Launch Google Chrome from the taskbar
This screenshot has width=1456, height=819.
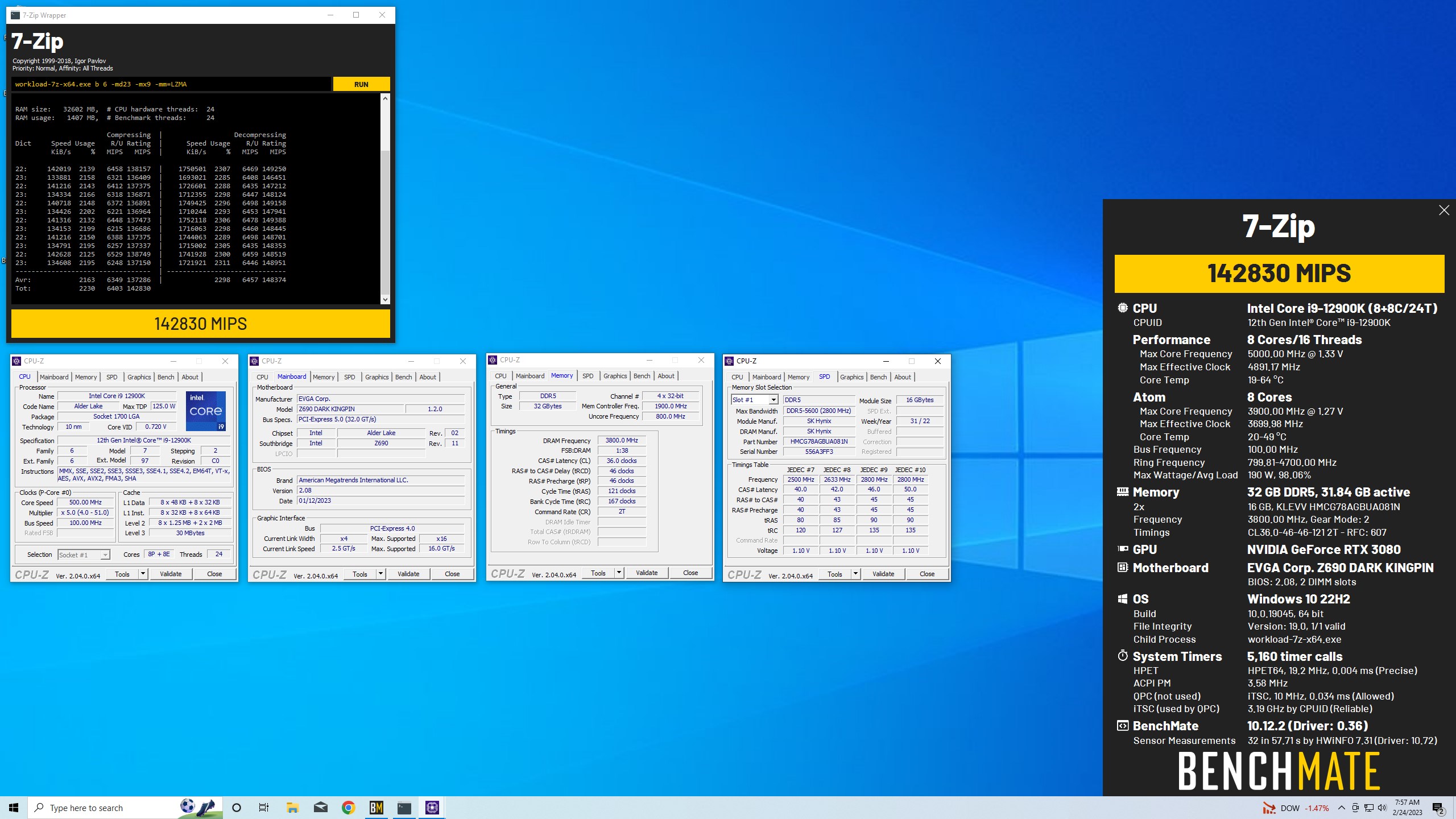tap(348, 808)
